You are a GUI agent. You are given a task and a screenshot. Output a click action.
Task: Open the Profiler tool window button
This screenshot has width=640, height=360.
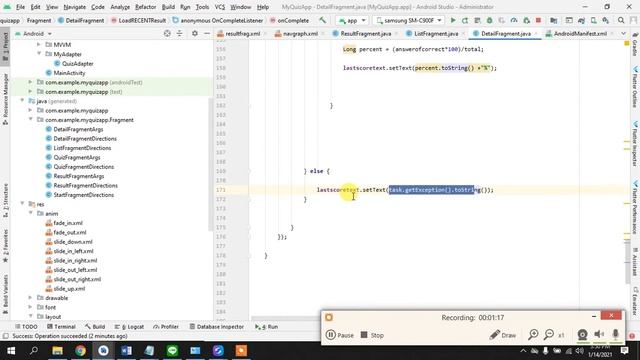pyautogui.click(x=166, y=327)
